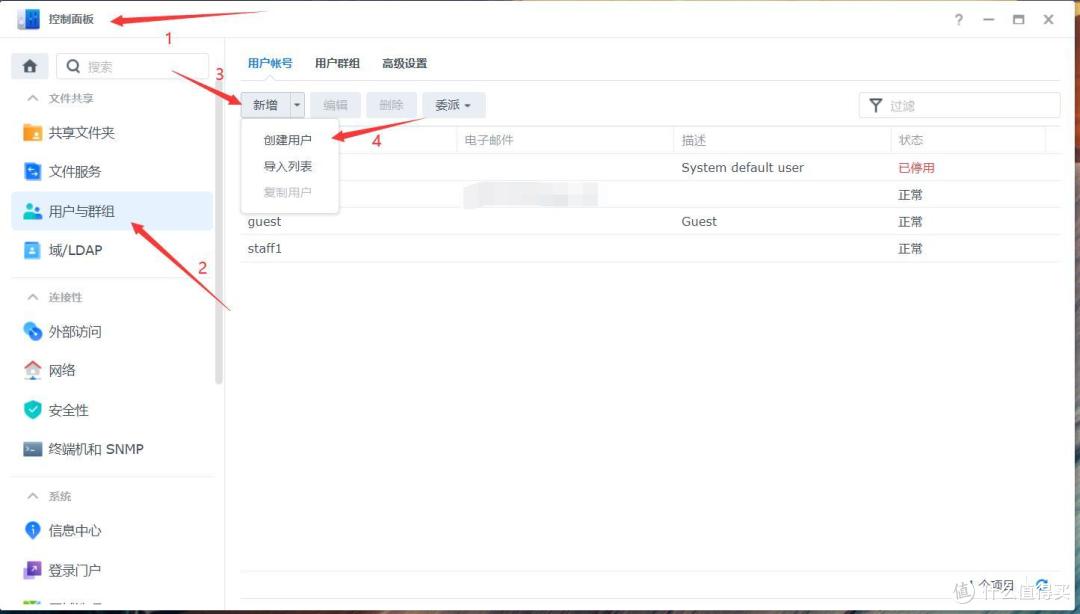Click the System default user description
This screenshot has height=614, width=1080.
pyautogui.click(x=742, y=167)
